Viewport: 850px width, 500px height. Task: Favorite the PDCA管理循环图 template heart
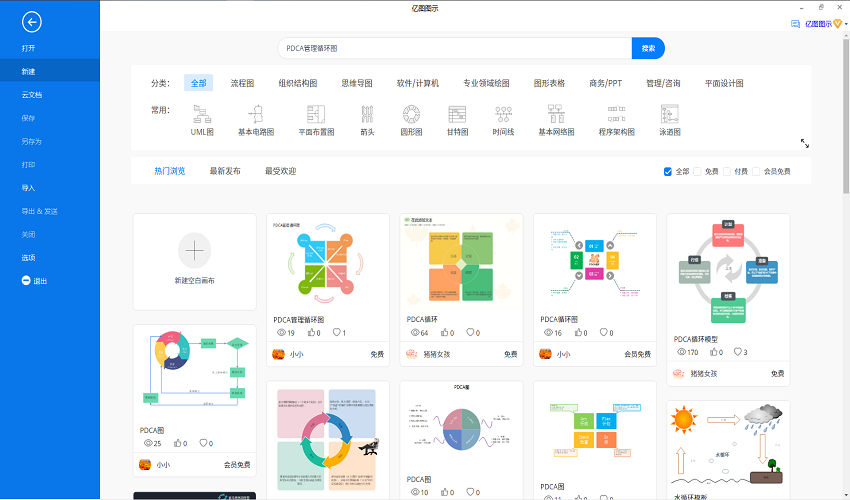click(337, 332)
